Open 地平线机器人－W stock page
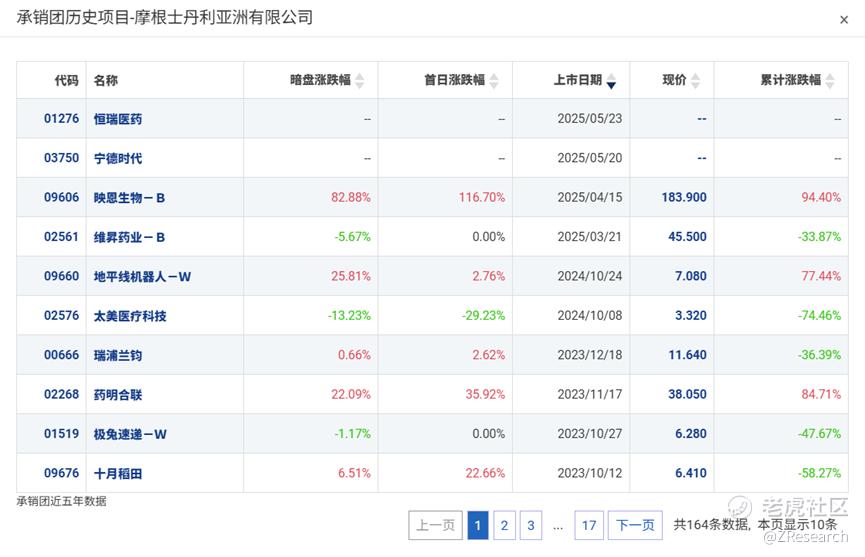This screenshot has height=557, width=865. [142, 277]
